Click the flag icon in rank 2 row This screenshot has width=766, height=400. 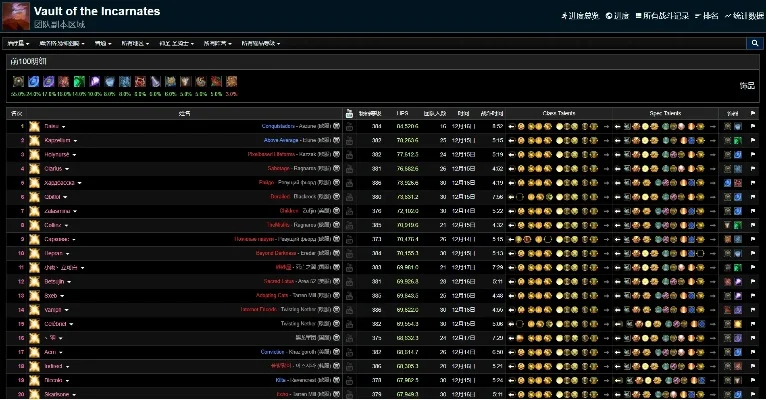coord(753,141)
